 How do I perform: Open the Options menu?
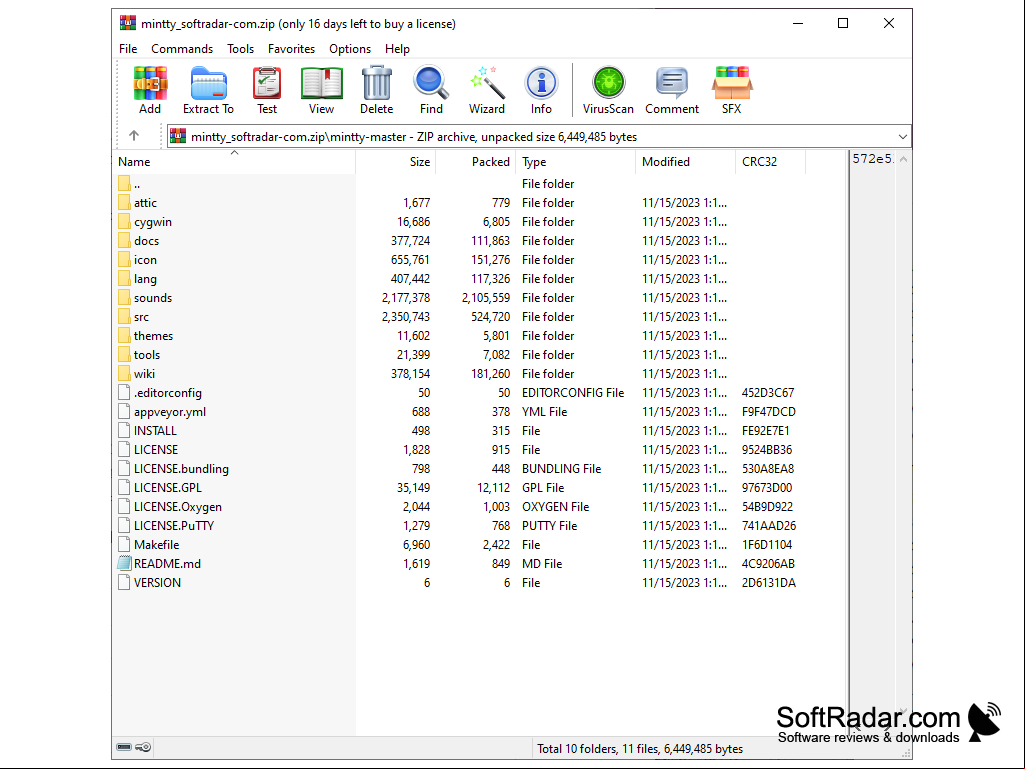350,49
